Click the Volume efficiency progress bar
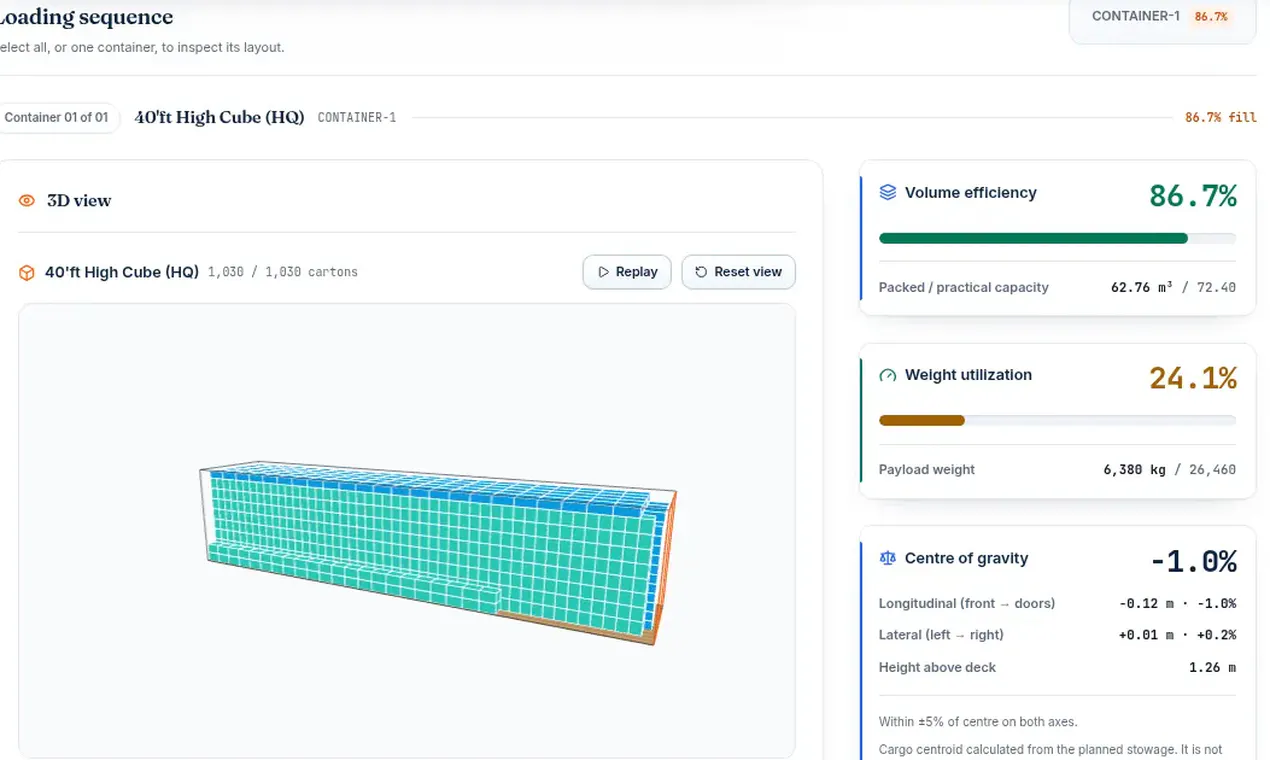The height and width of the screenshot is (760, 1270). 1057,238
